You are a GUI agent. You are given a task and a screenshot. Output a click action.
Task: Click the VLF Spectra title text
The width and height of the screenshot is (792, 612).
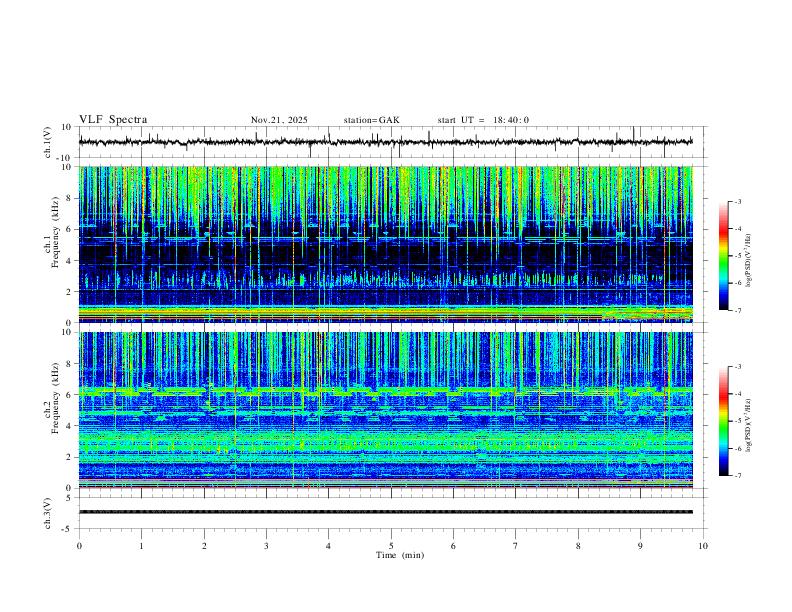(113, 120)
